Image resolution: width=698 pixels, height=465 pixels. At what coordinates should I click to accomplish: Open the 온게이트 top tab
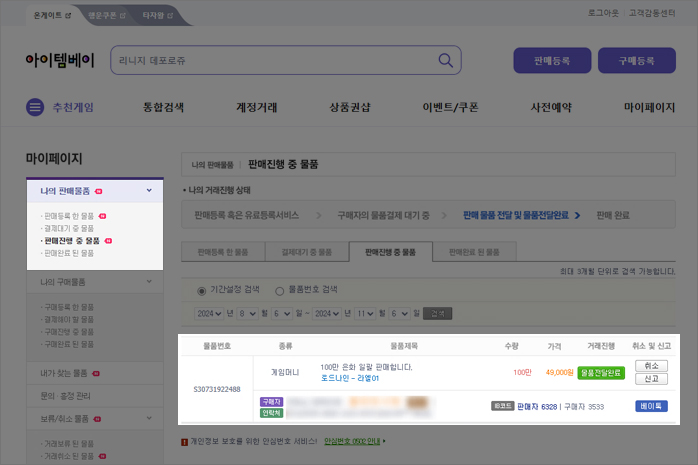(x=53, y=16)
